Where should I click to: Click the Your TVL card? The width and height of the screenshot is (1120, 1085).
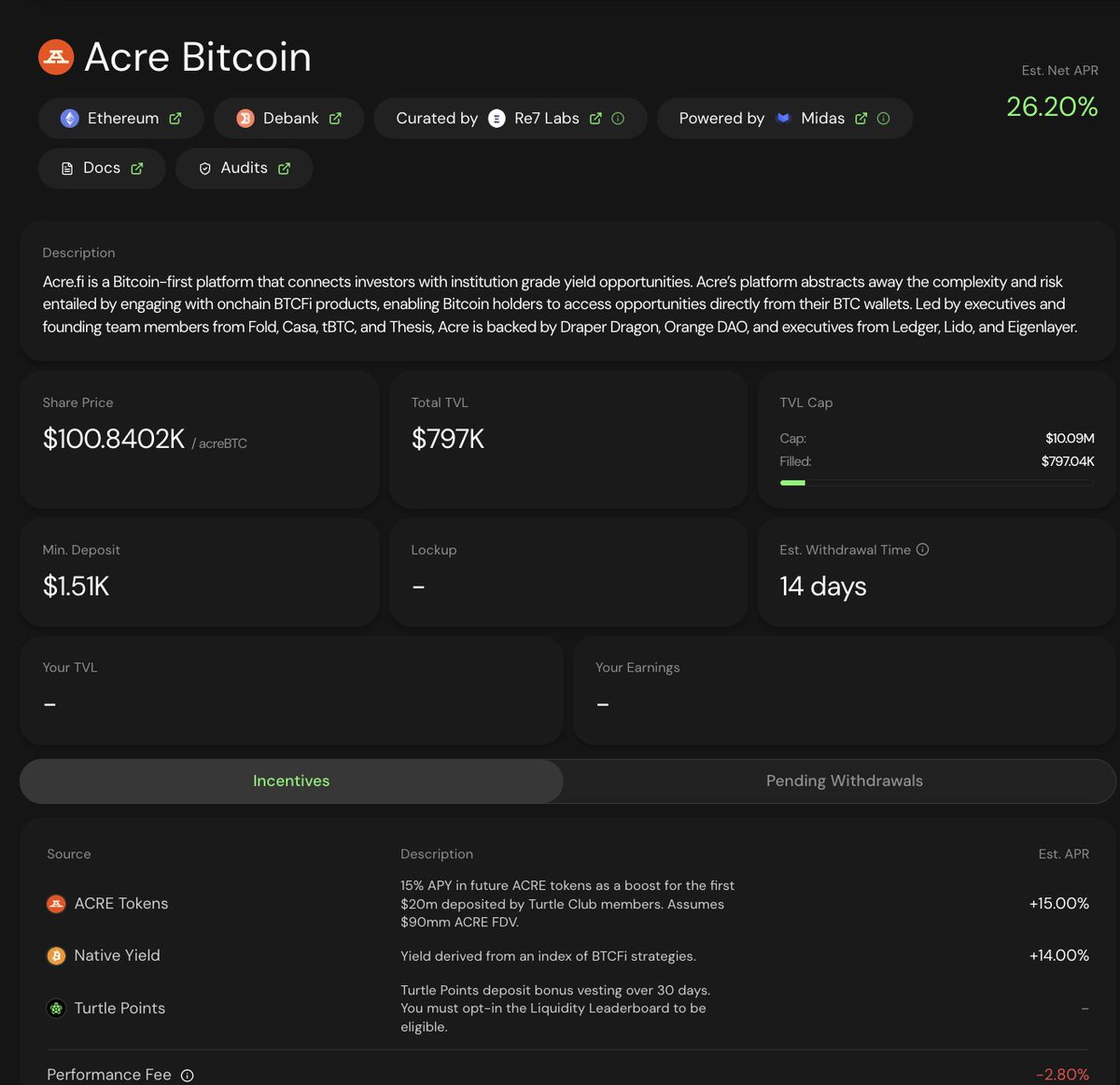[291, 691]
